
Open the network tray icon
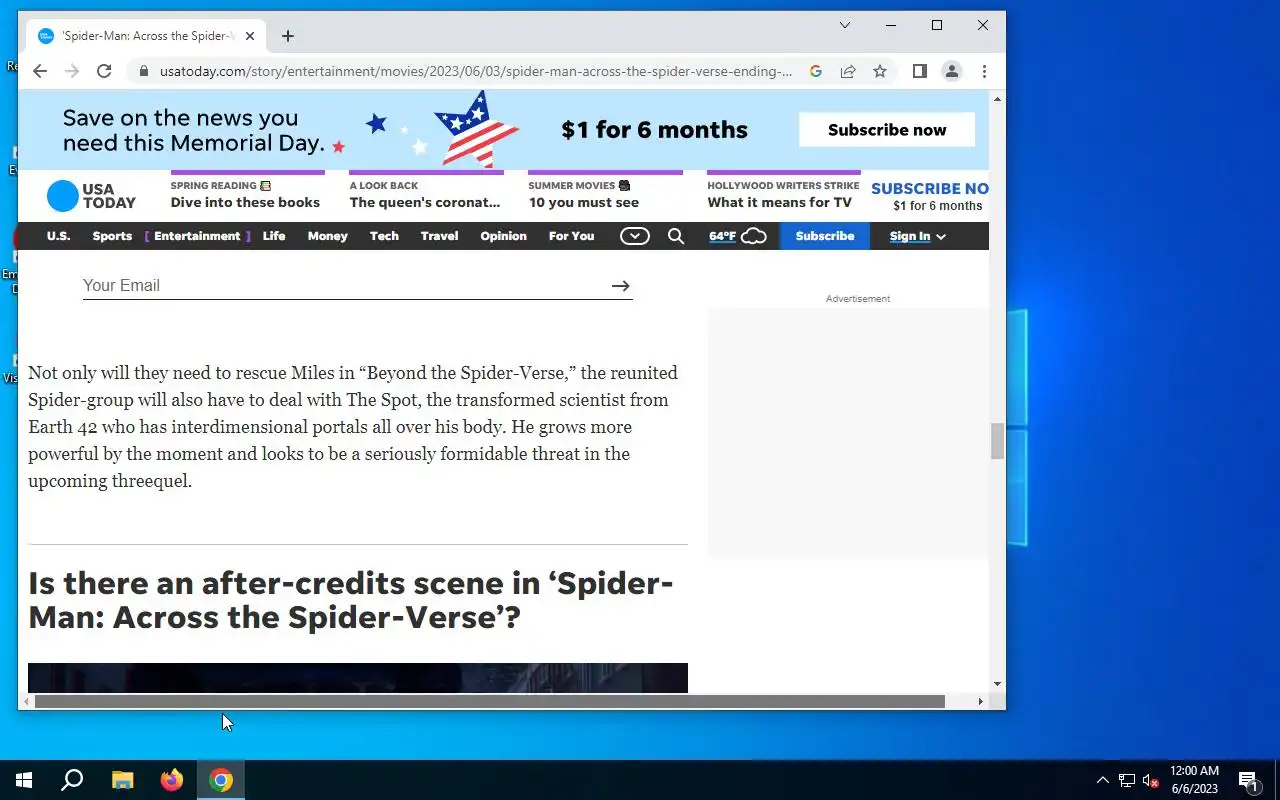1127,780
